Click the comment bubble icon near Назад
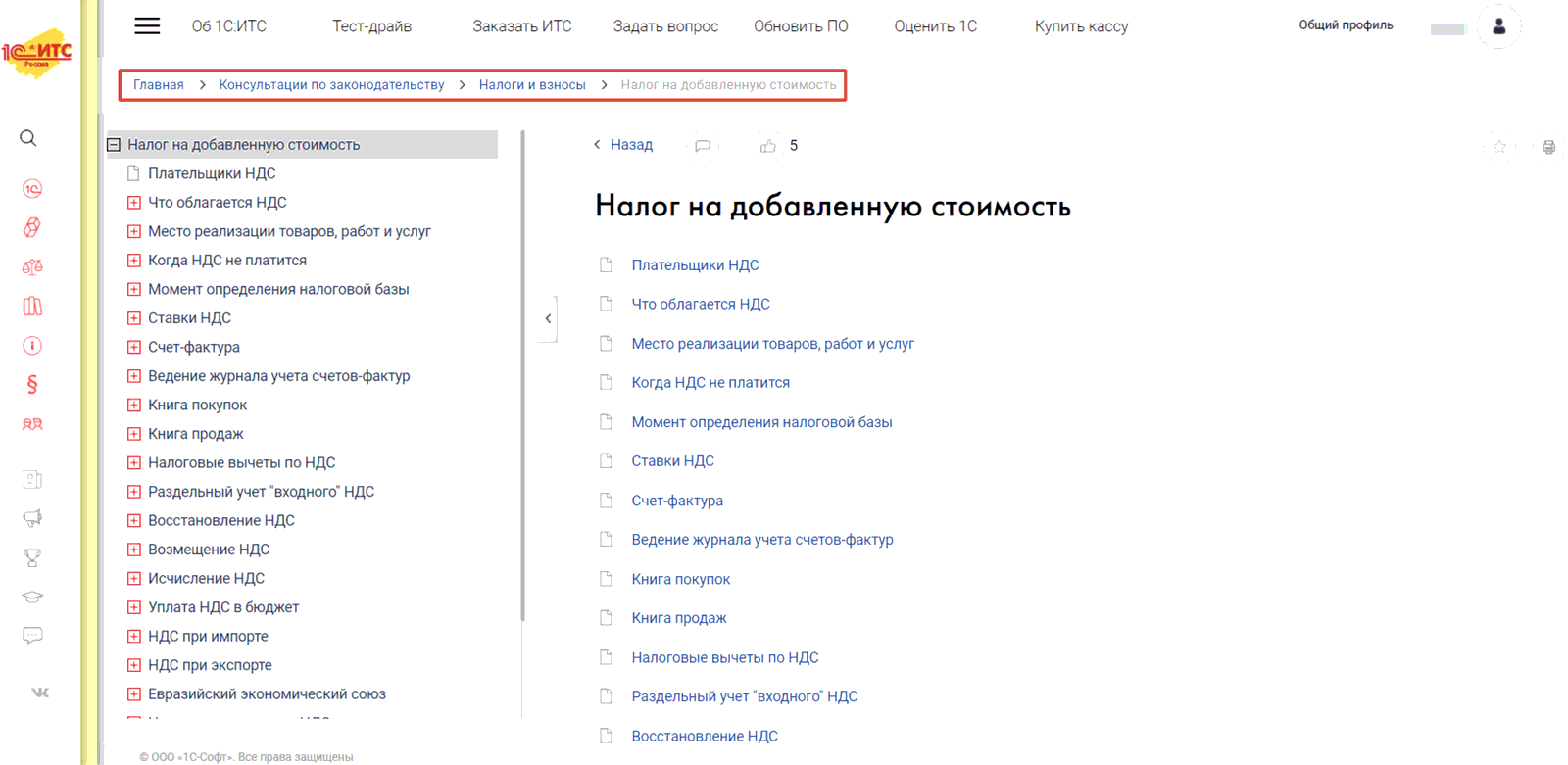1568x765 pixels. [703, 146]
